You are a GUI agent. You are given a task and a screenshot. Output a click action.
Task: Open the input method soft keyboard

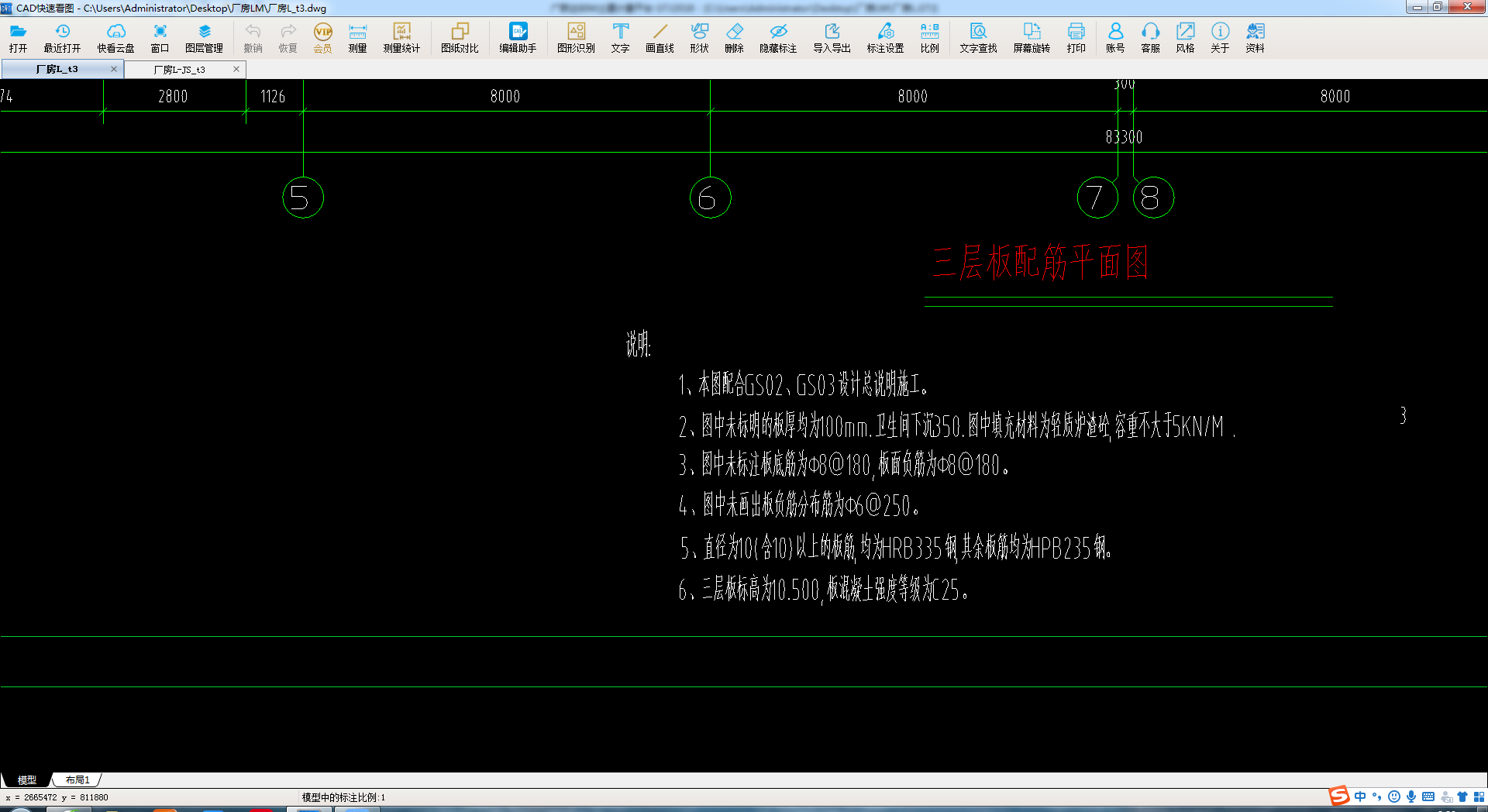point(1428,797)
